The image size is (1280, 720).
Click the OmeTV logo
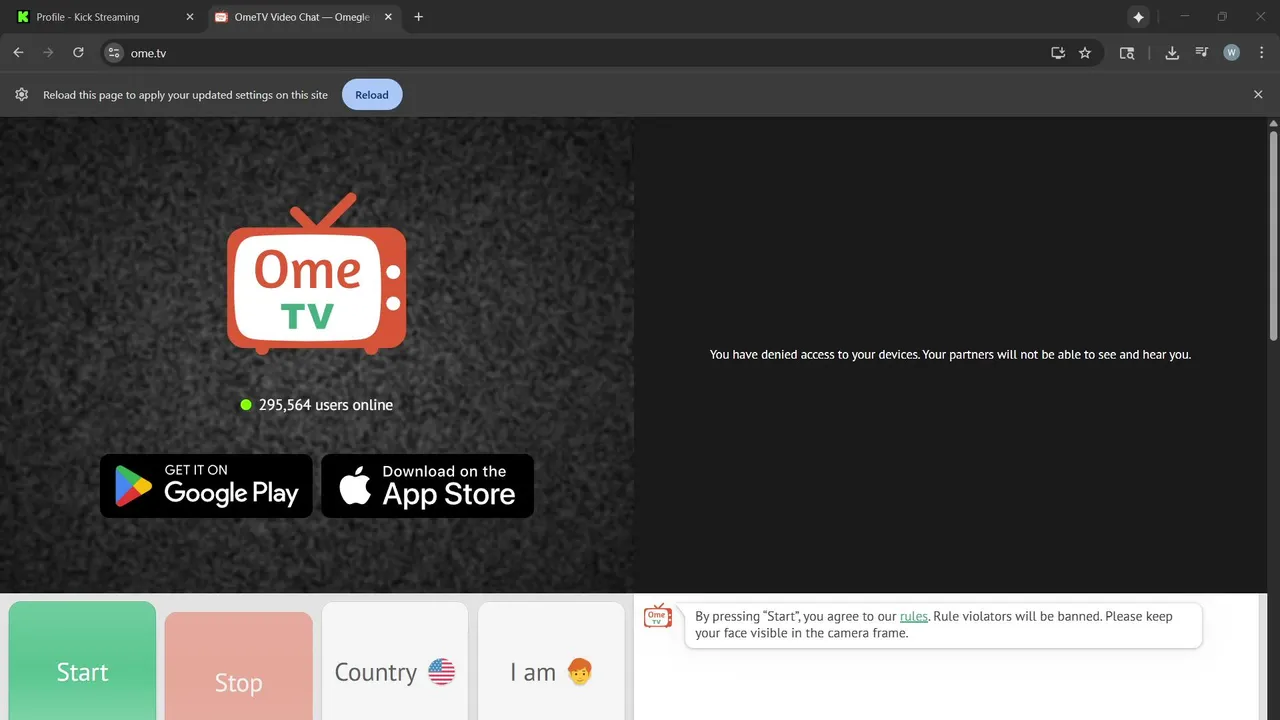point(316,275)
